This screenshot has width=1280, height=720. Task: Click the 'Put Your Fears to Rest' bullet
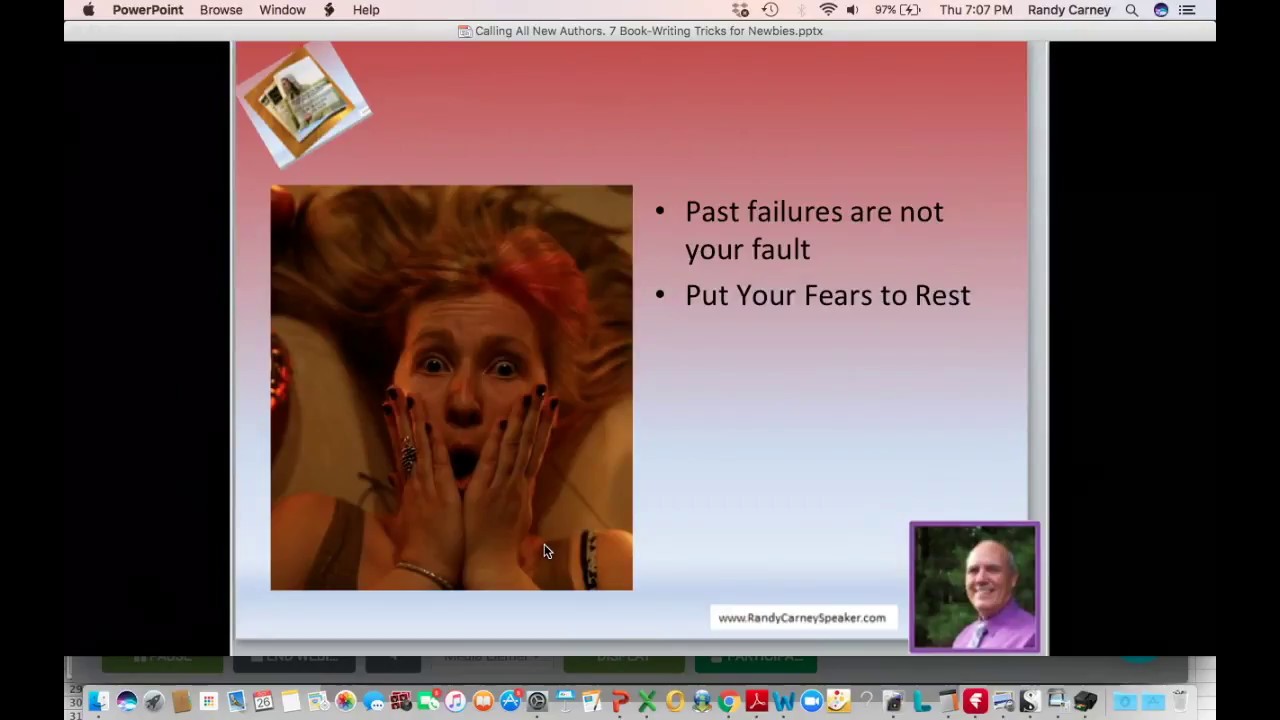[x=827, y=295]
